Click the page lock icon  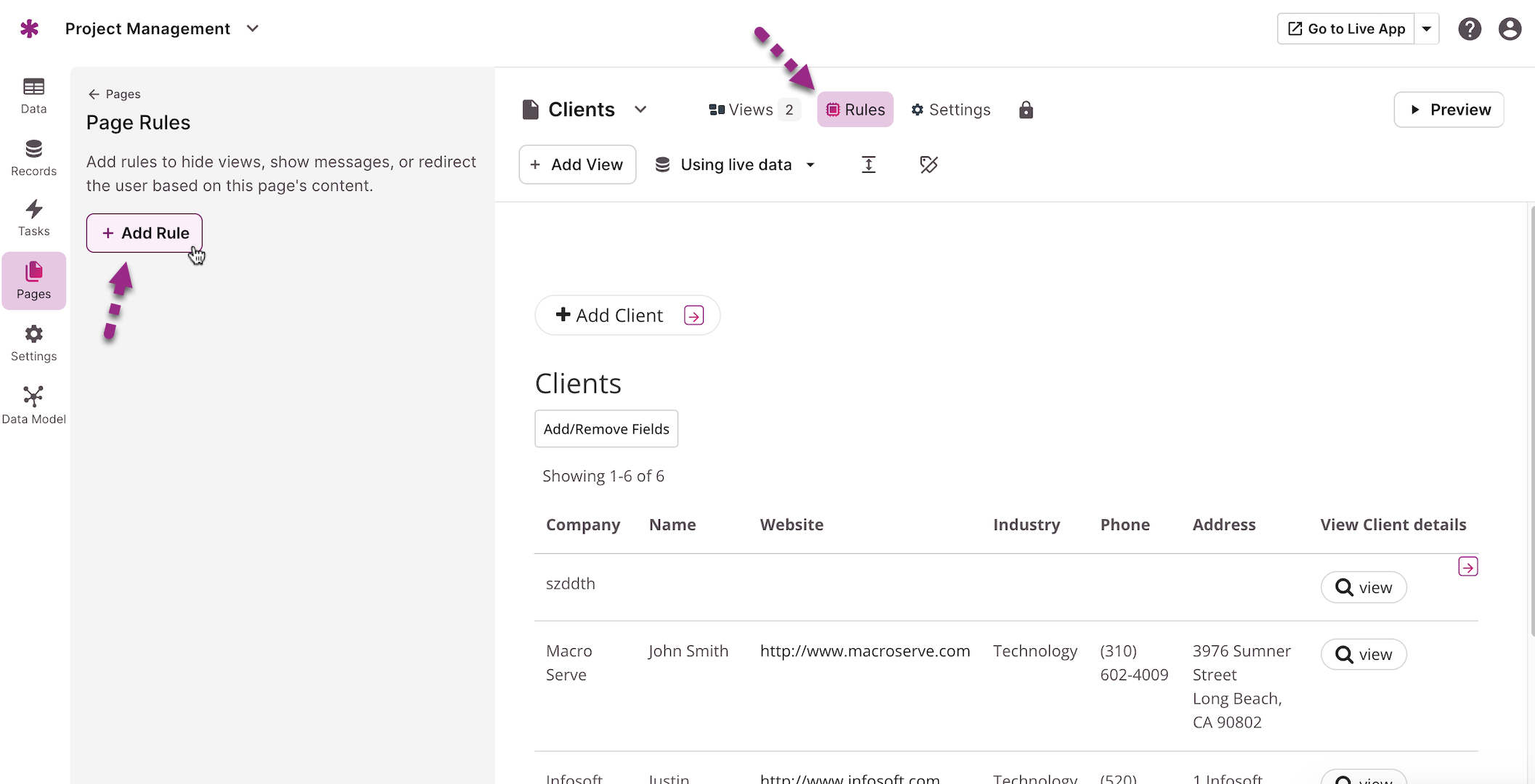coord(1025,110)
